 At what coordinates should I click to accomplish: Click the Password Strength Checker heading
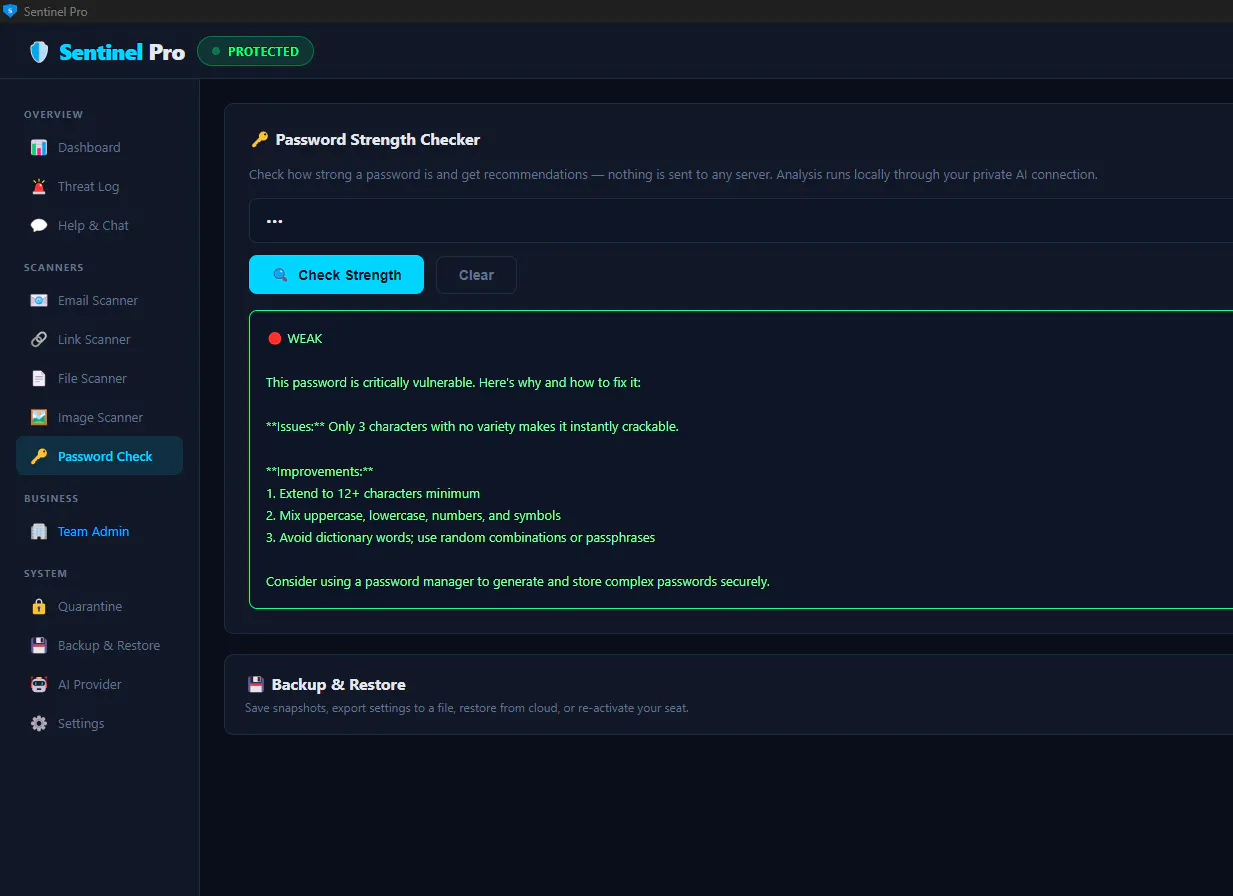pos(378,140)
